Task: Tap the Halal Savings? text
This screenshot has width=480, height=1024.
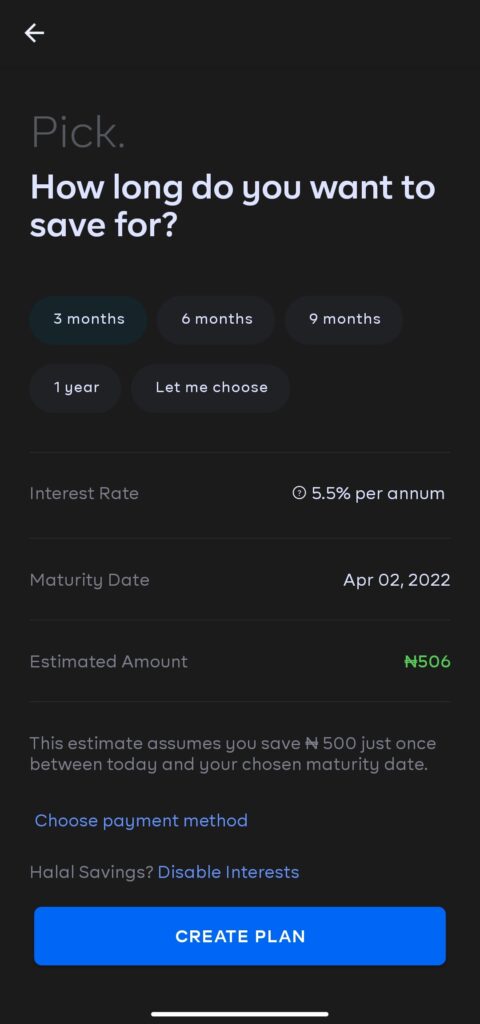Action: (91, 872)
